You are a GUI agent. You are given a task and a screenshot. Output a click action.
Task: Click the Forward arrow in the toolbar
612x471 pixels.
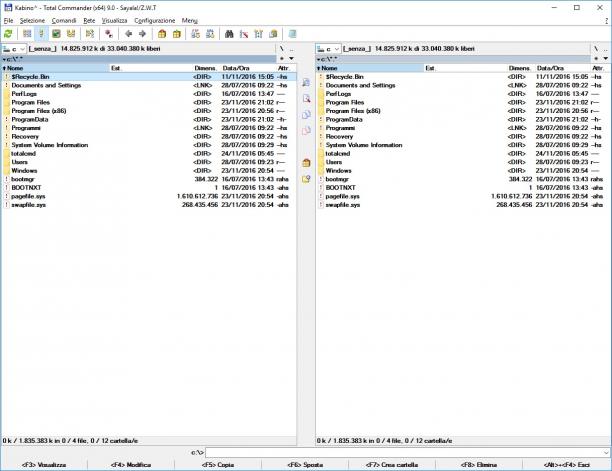[x=142, y=34]
